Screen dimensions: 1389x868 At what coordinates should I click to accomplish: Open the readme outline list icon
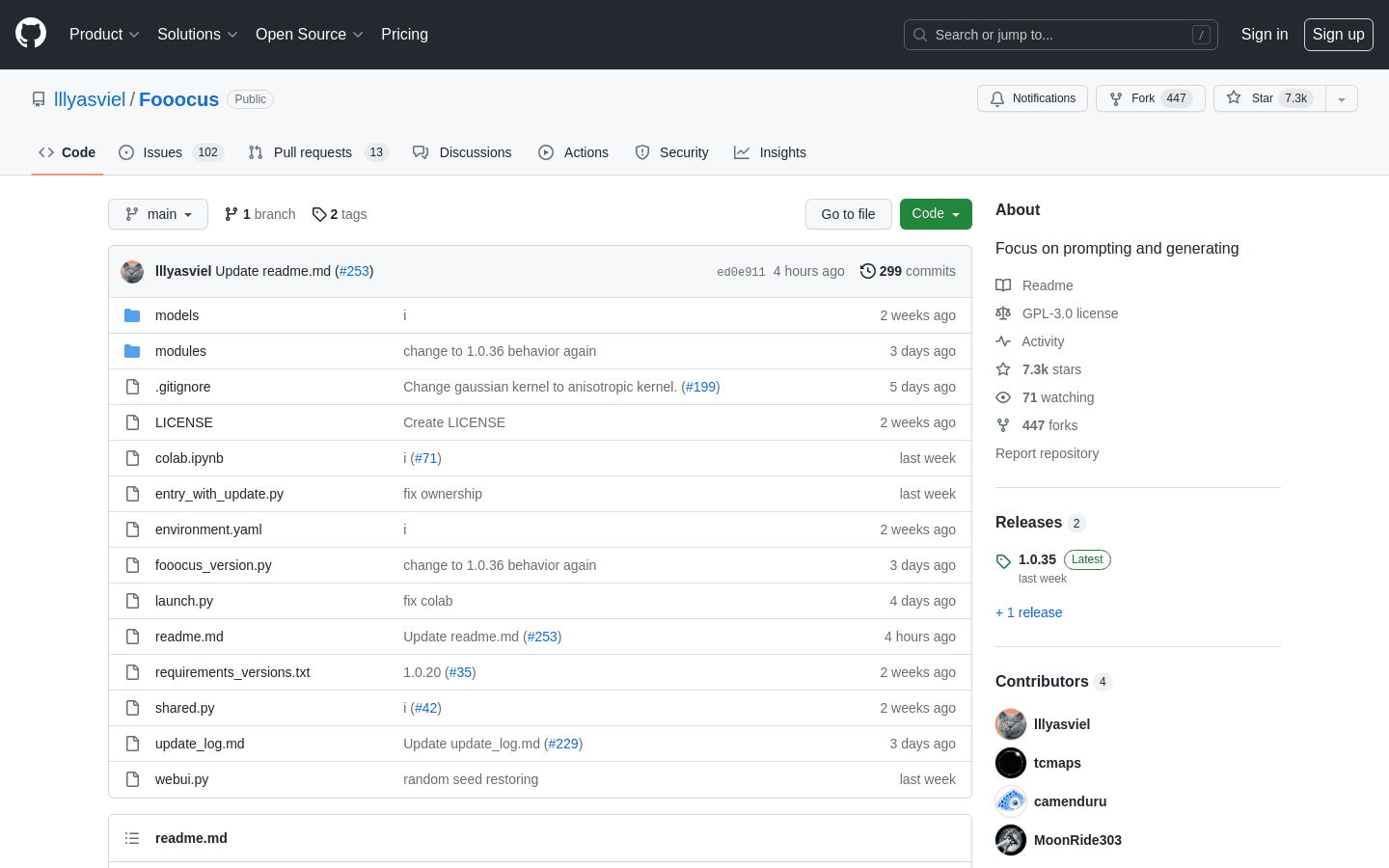click(132, 838)
